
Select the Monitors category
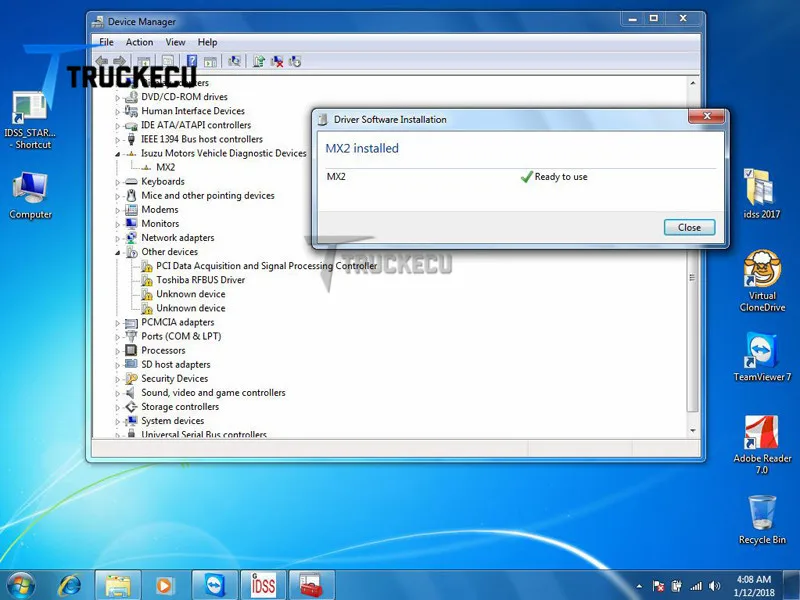pos(160,223)
